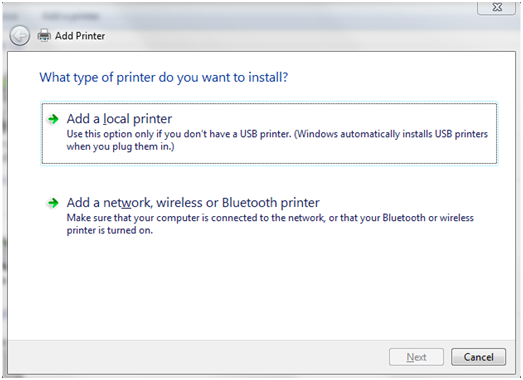Click gray footer area left of Next button
The height and width of the screenshot is (380, 523).
[x=197, y=357]
